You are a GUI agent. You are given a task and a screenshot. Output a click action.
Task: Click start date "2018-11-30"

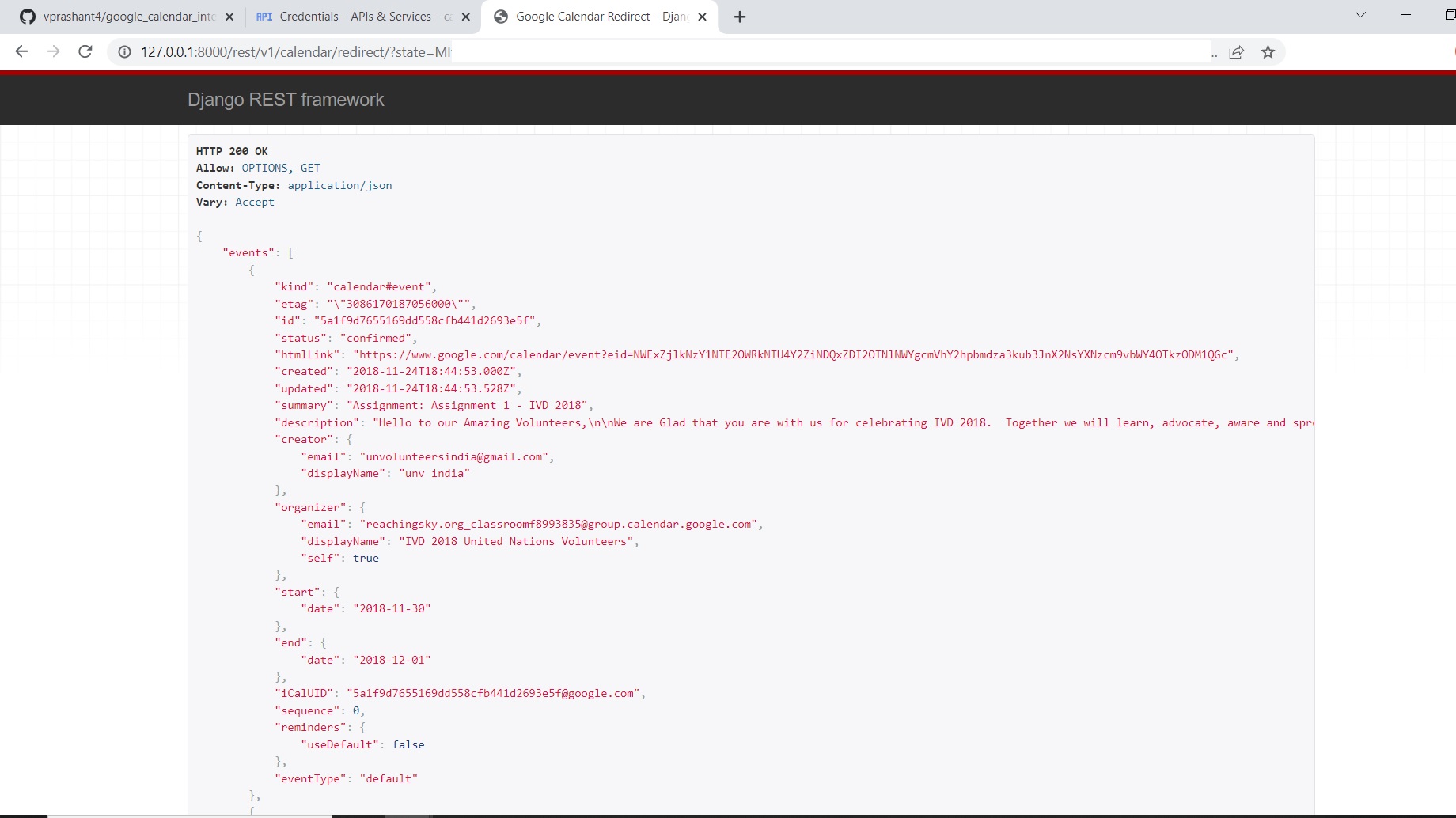pos(392,608)
